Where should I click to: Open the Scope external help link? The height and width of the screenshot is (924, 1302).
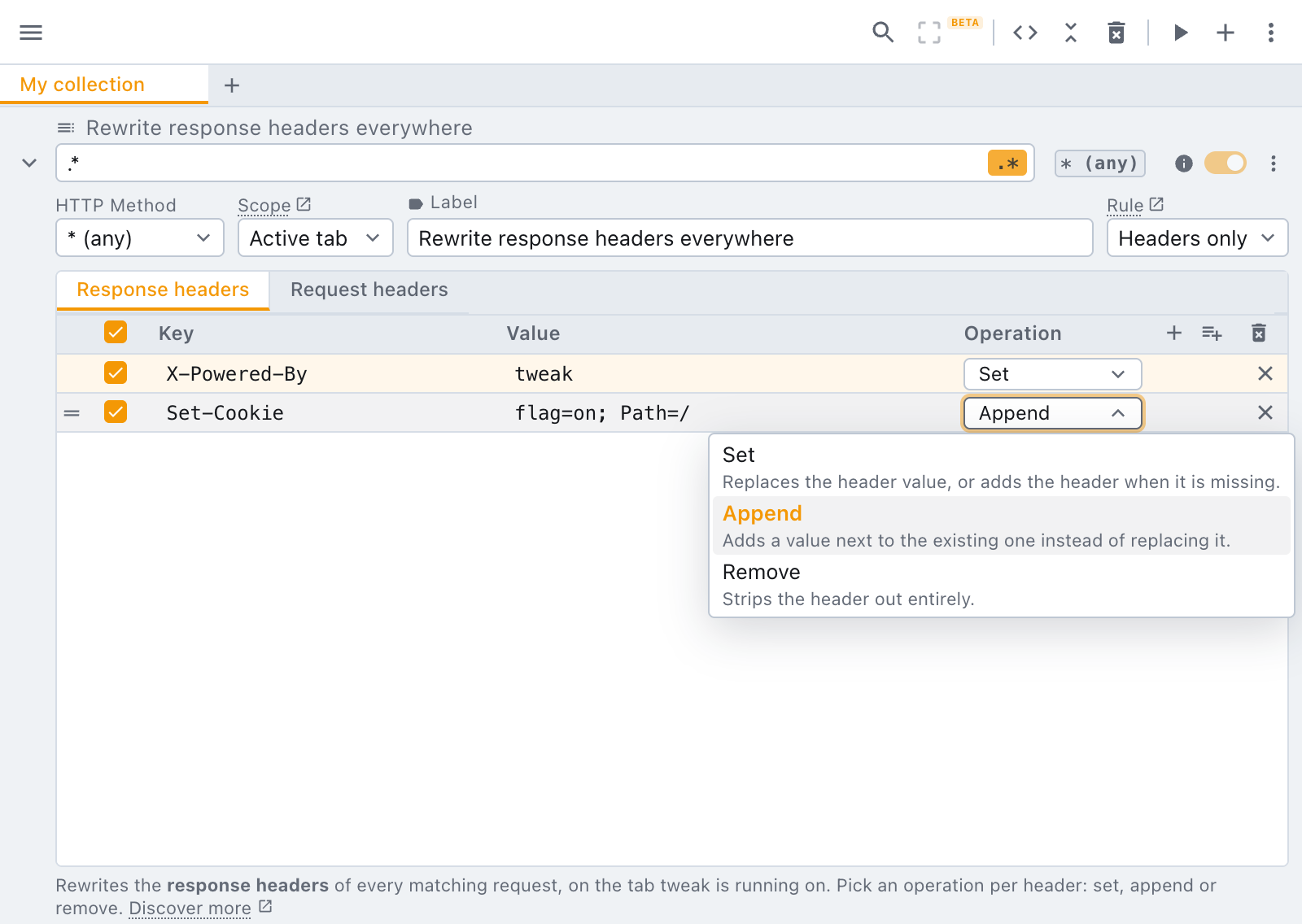[304, 204]
